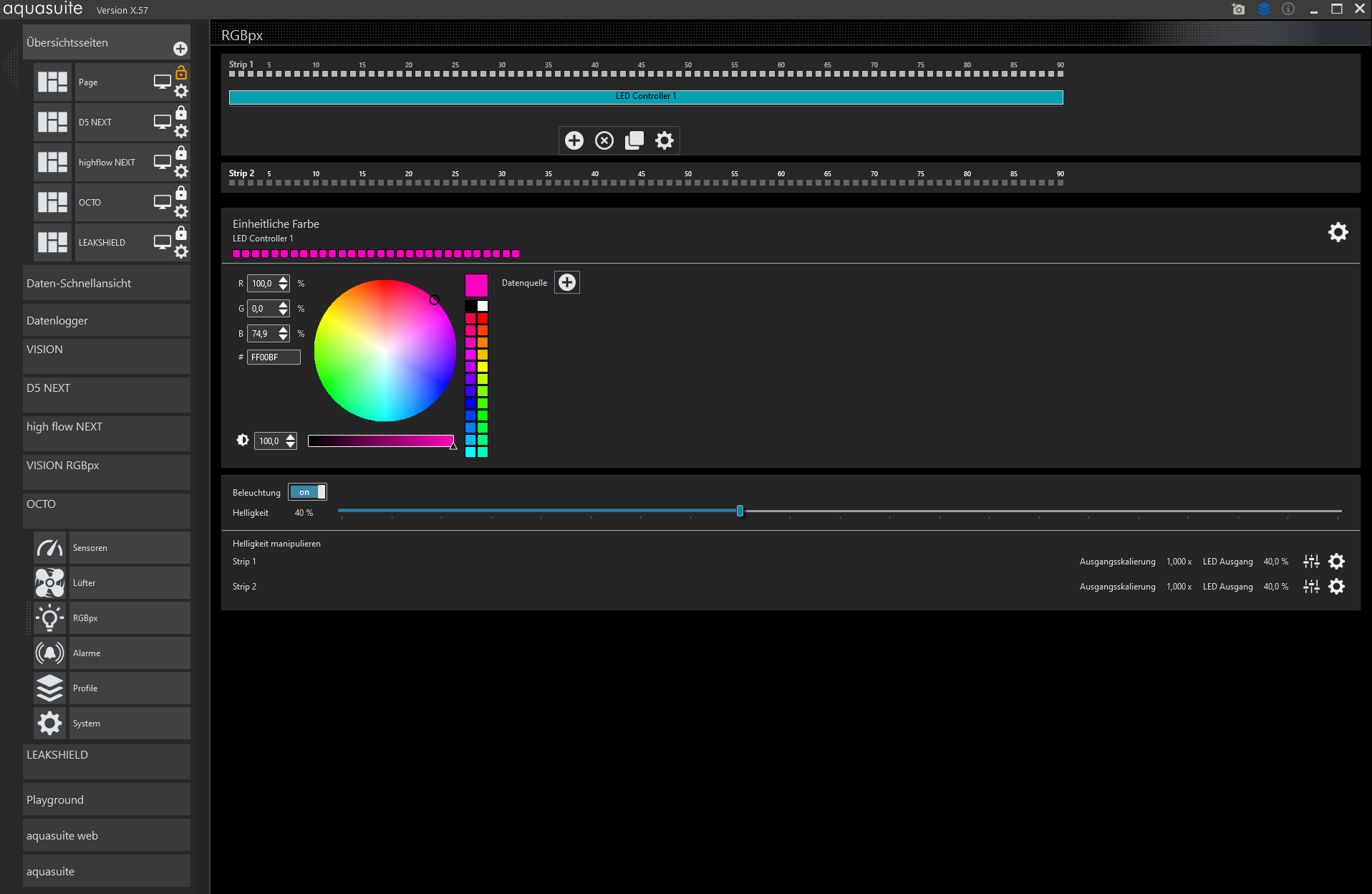This screenshot has height=894, width=1372.
Task: Collapse the OCTO device section
Action: click(107, 504)
